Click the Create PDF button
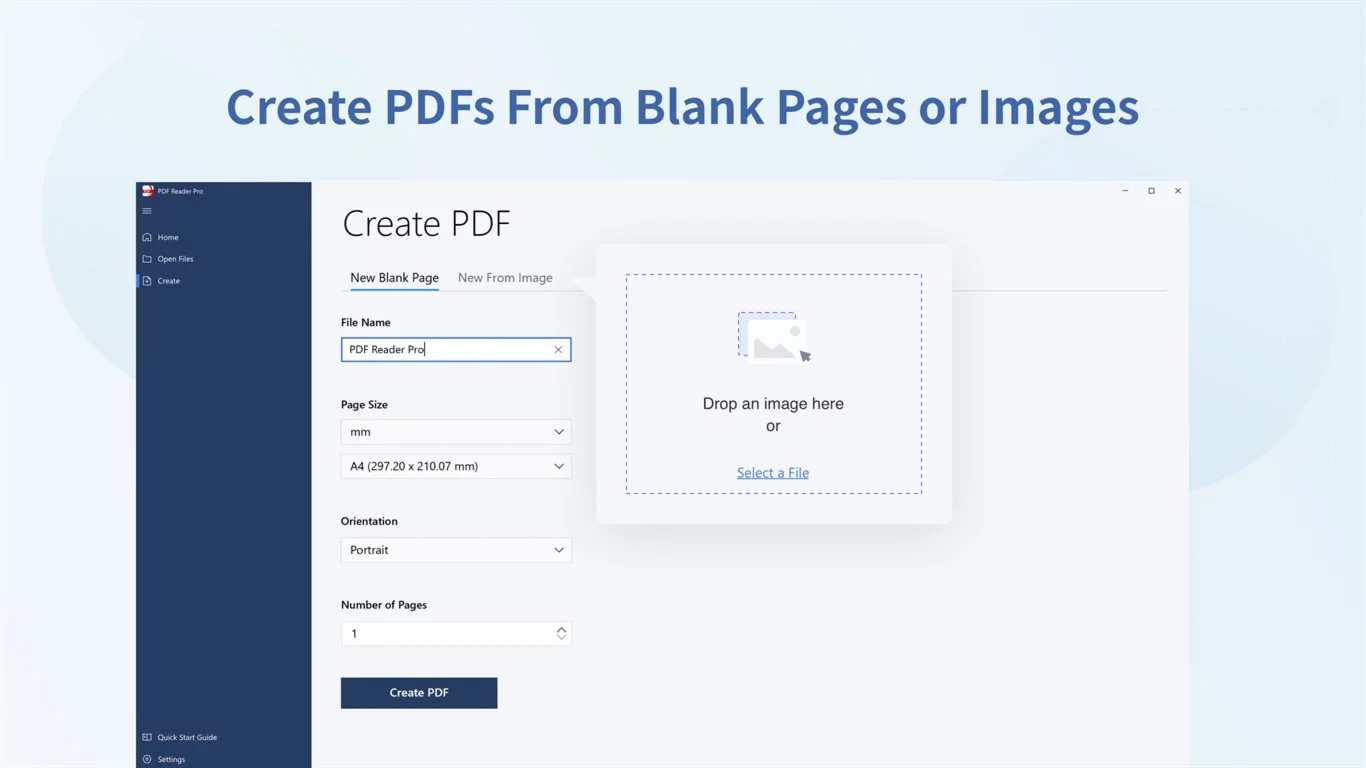 (x=419, y=693)
